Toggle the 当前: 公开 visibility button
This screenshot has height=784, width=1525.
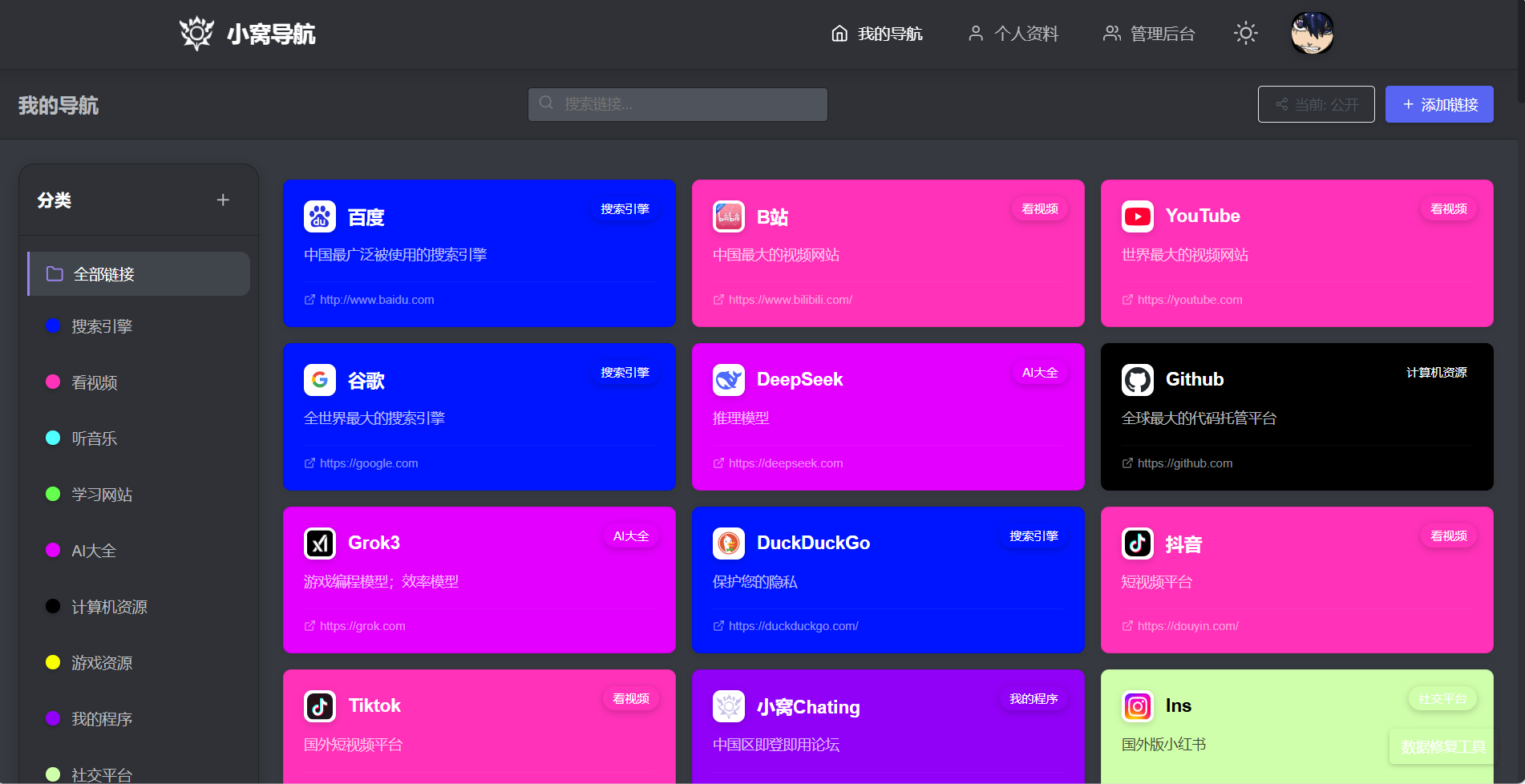point(1317,104)
